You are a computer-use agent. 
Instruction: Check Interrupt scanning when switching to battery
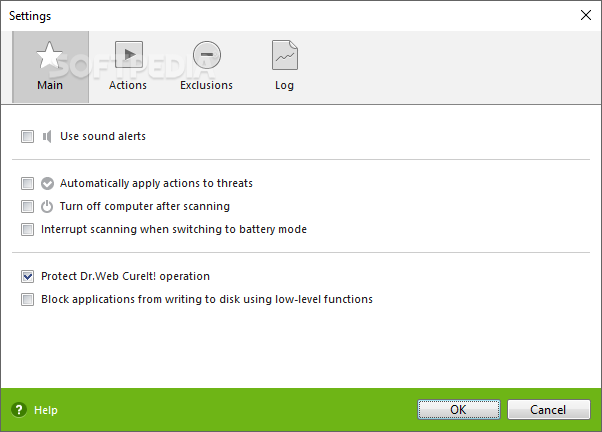pos(27,229)
